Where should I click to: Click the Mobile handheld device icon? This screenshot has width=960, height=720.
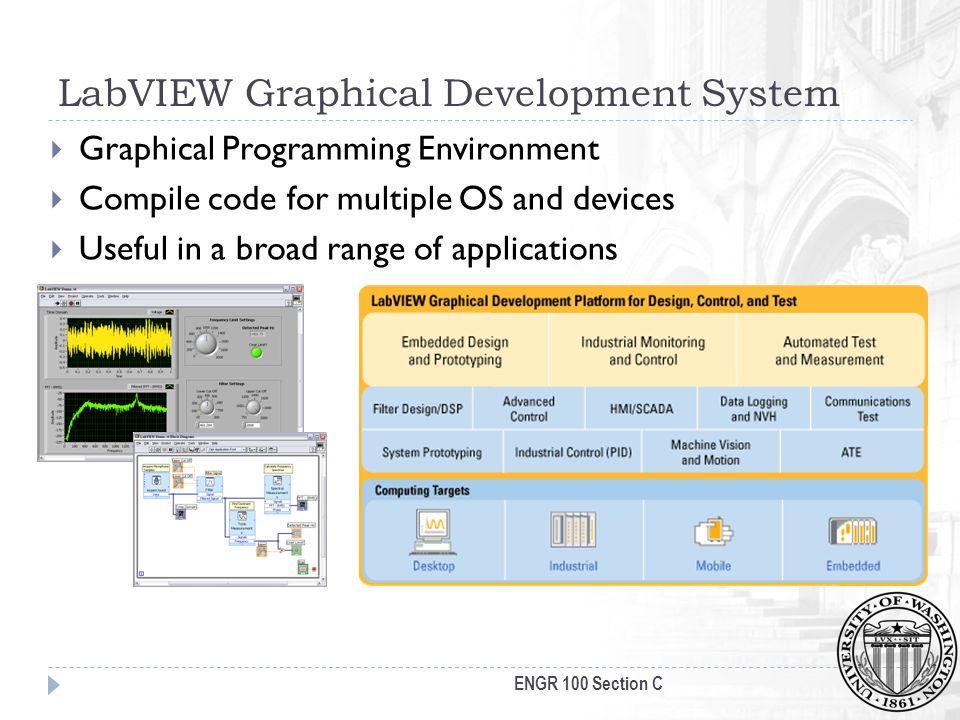pyautogui.click(x=713, y=532)
